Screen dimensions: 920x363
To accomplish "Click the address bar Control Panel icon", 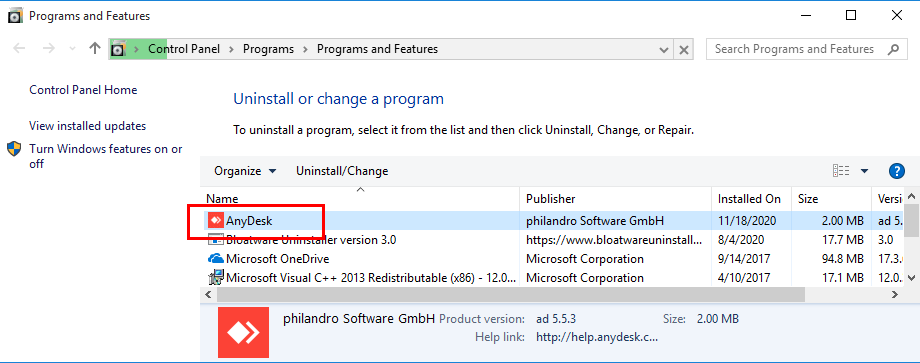I will click(119, 49).
